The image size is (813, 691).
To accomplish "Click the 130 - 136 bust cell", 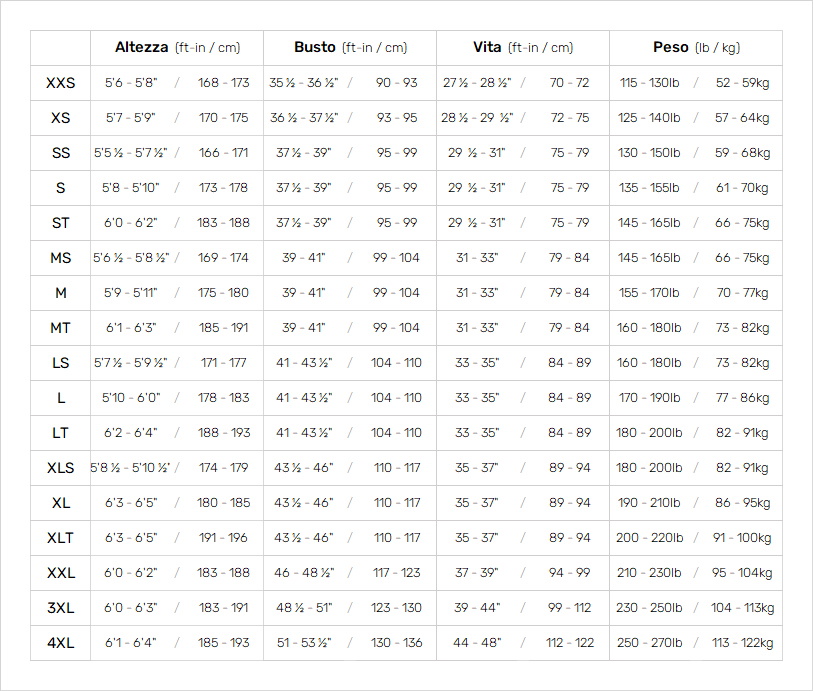I will (397, 643).
